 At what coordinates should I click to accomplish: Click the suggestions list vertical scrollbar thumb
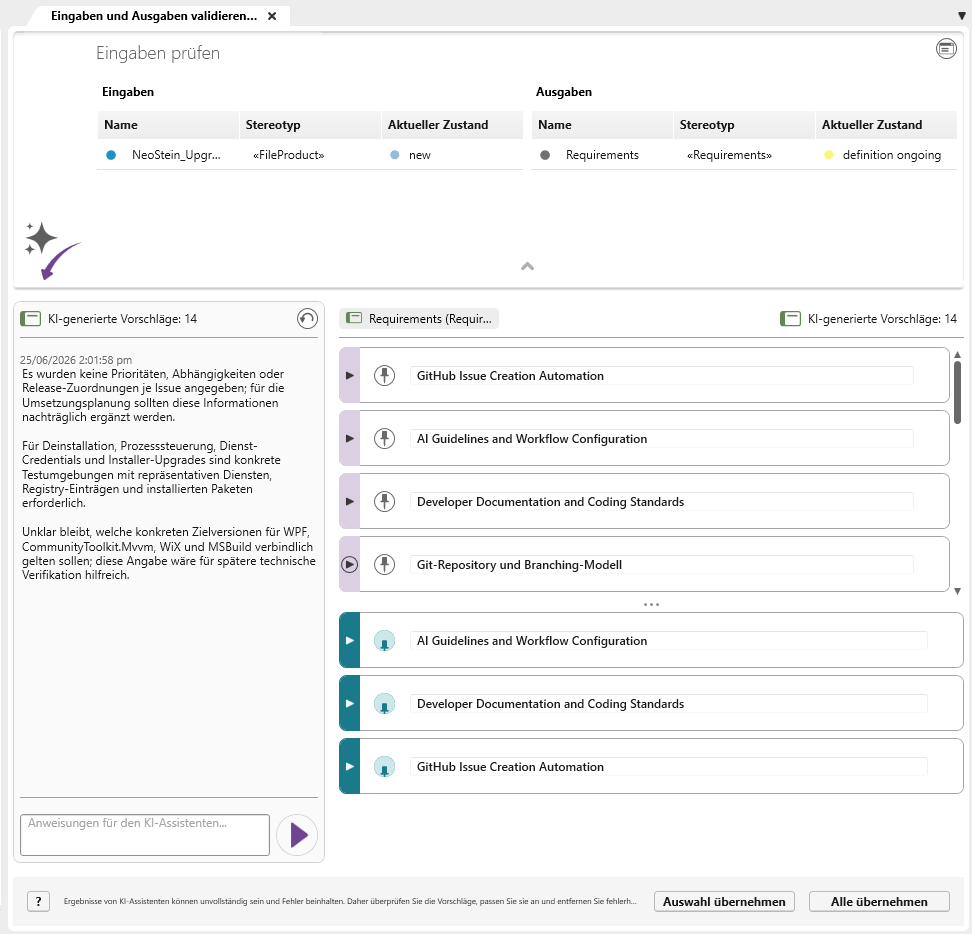tap(957, 392)
